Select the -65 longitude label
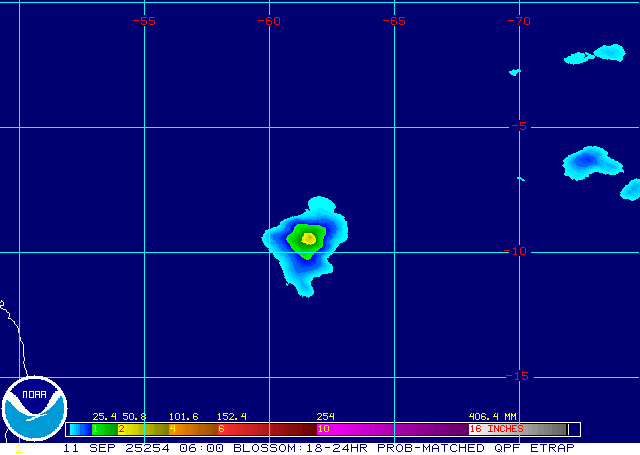The image size is (640, 455). coord(394,20)
